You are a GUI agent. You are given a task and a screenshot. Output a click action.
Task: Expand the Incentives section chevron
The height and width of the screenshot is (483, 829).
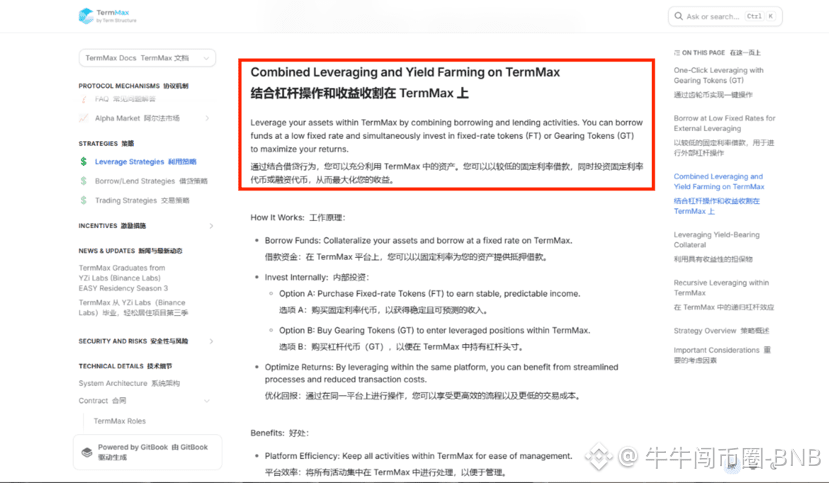point(211,226)
